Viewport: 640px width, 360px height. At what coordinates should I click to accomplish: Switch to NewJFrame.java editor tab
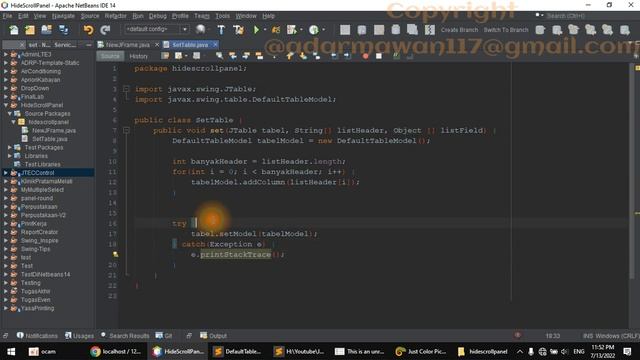[x=127, y=44]
